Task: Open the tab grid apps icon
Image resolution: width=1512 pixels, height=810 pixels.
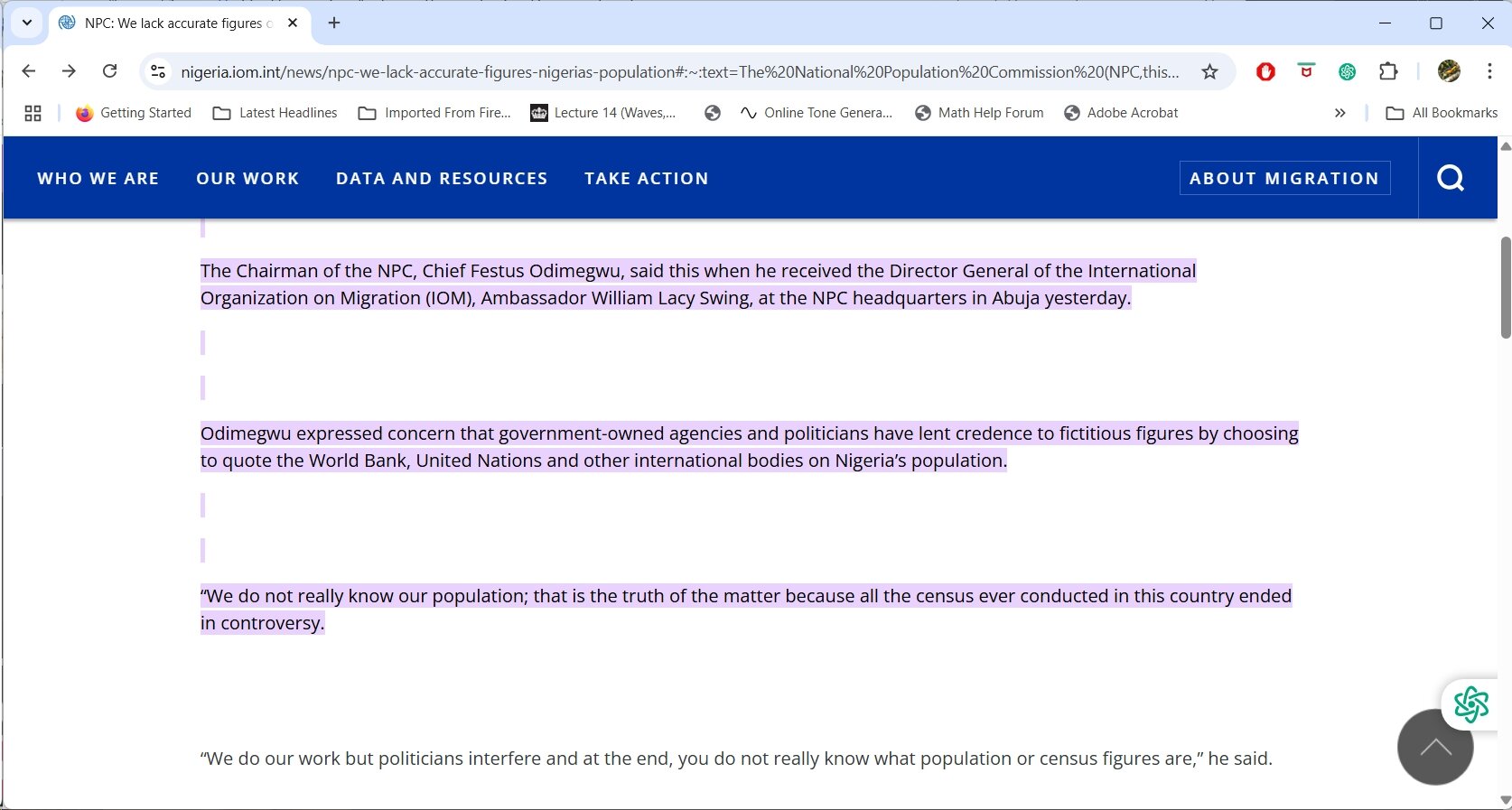Action: [x=33, y=113]
